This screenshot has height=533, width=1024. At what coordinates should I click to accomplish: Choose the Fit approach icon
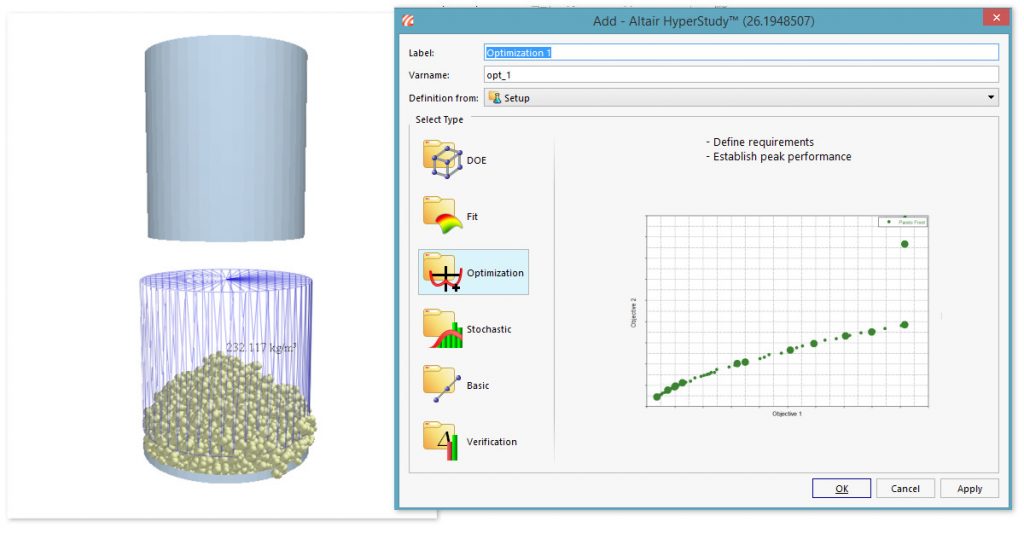(x=442, y=215)
